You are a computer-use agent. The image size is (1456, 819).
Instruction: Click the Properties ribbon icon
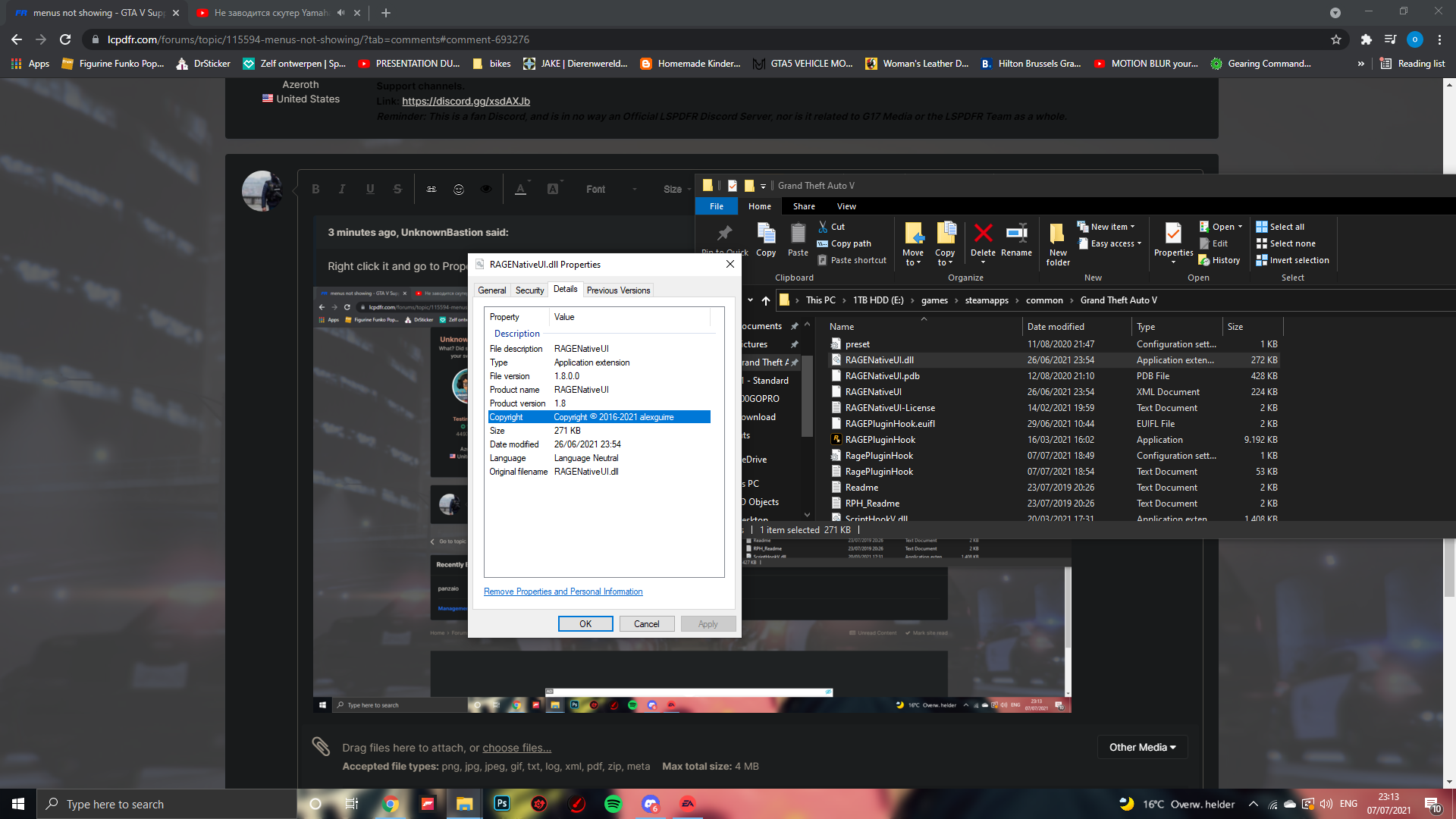(1173, 234)
